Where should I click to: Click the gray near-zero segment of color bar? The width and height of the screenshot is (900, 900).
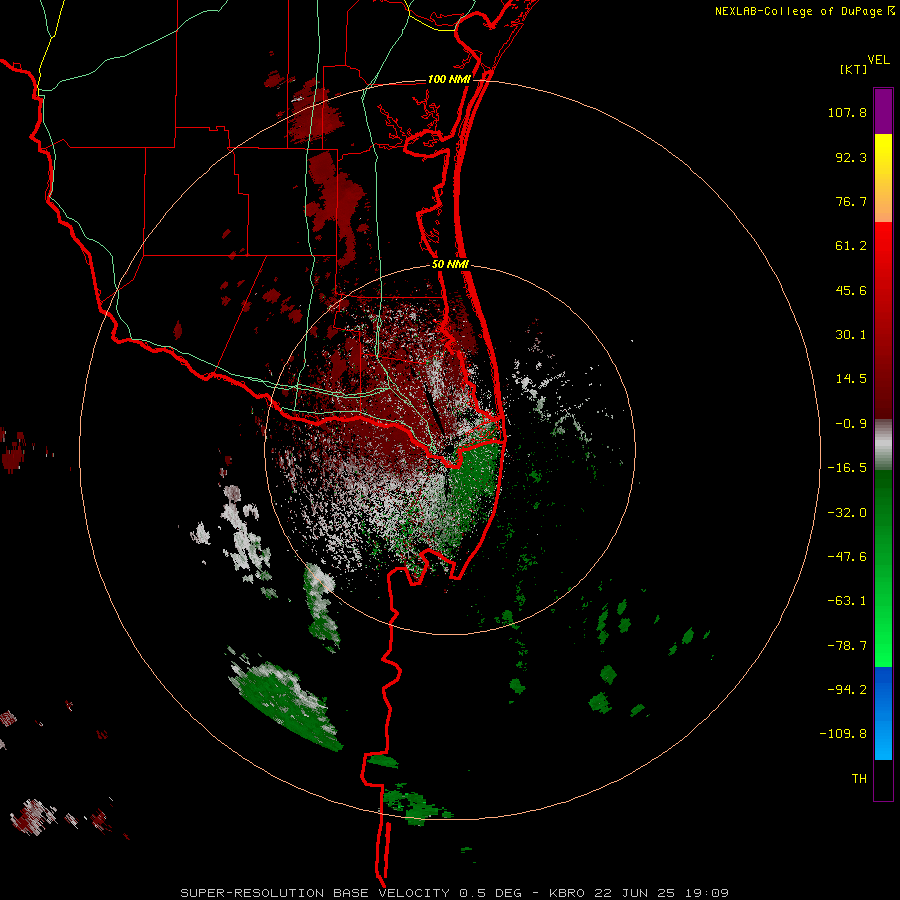(x=883, y=445)
